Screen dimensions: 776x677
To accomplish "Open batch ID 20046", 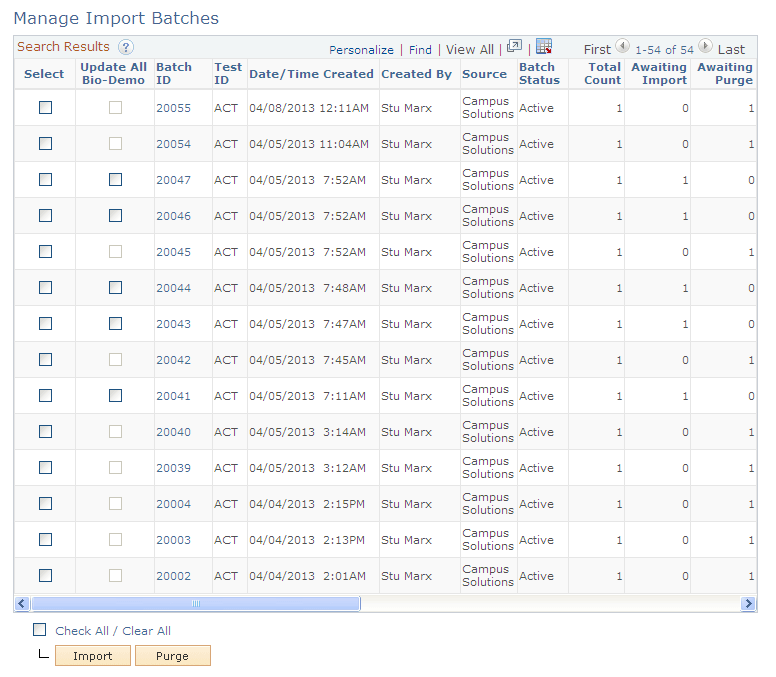I will click(x=173, y=216).
